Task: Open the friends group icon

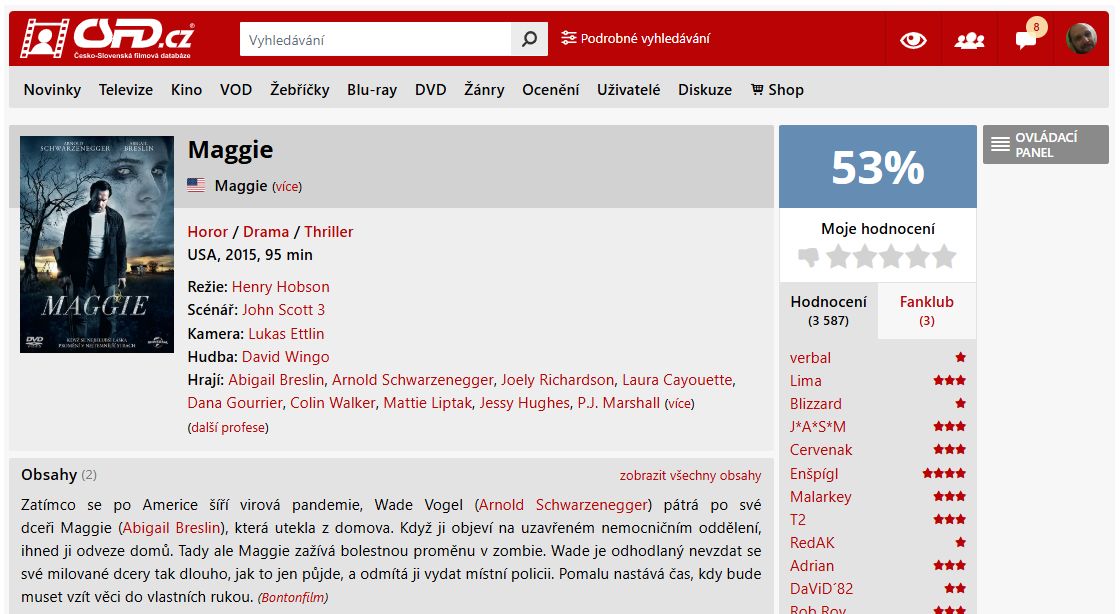Action: coord(969,41)
